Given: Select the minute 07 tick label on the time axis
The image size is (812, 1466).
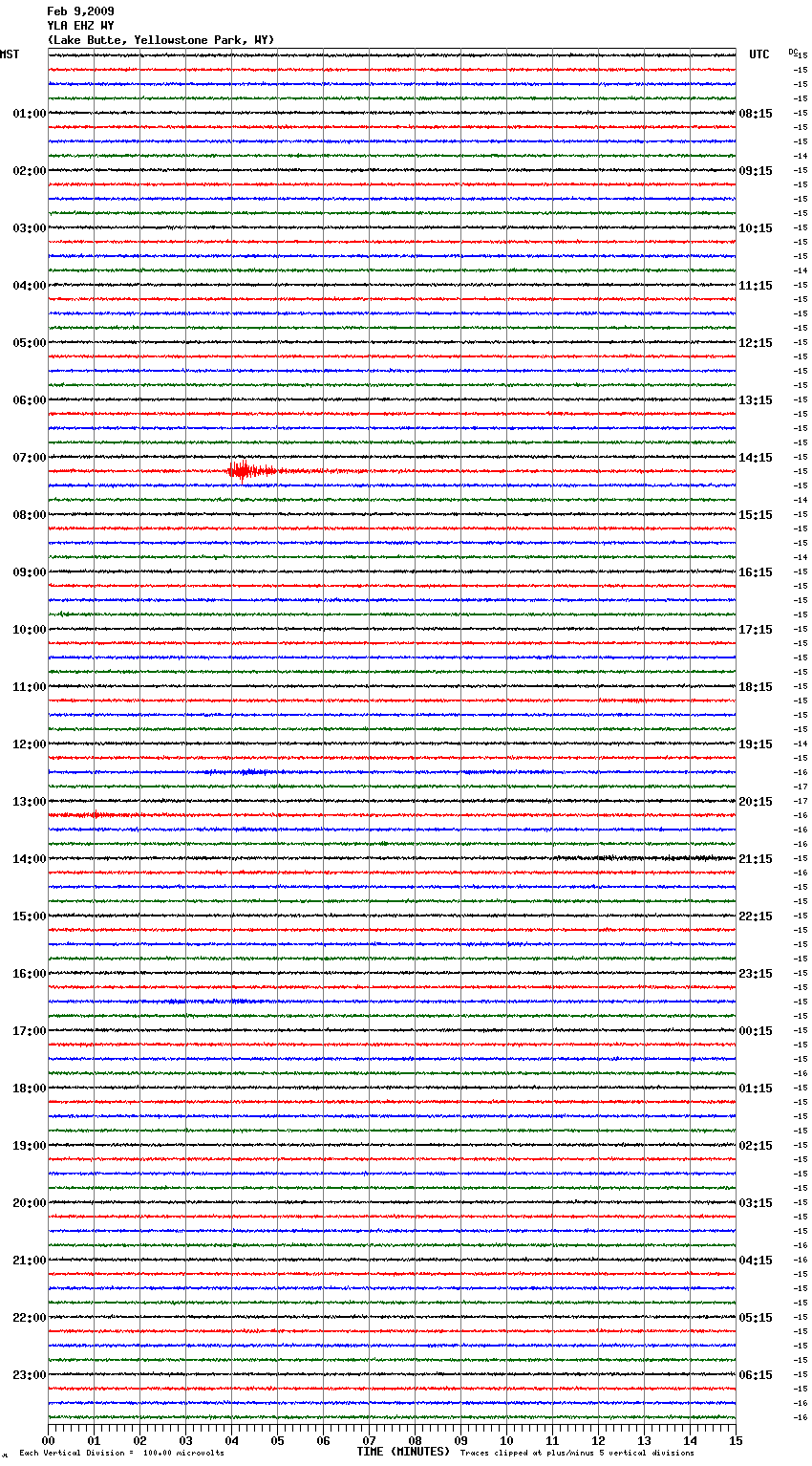Looking at the screenshot, I should pos(369,1440).
